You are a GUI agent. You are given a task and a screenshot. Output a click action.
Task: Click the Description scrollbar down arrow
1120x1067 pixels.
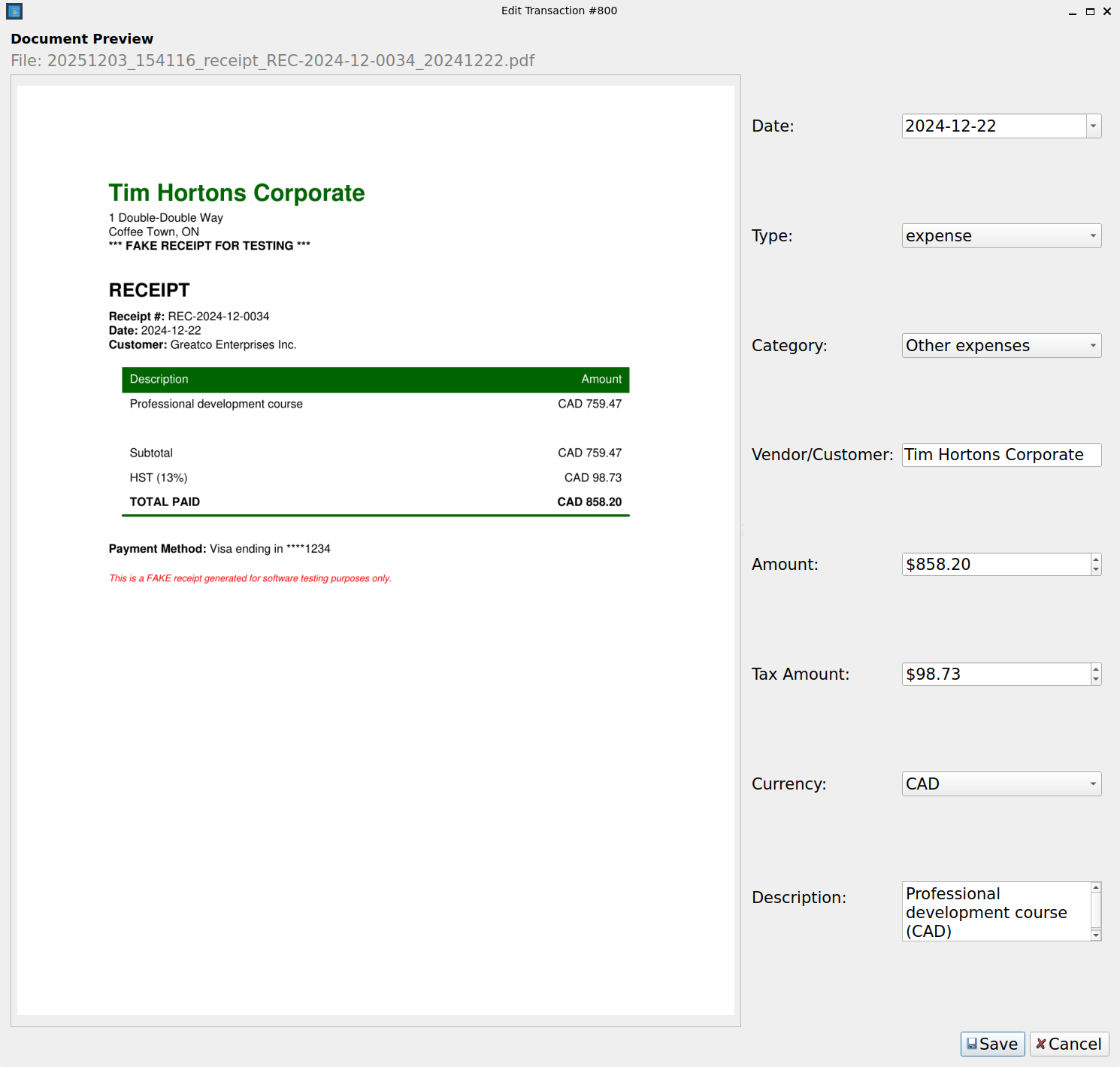point(1096,935)
